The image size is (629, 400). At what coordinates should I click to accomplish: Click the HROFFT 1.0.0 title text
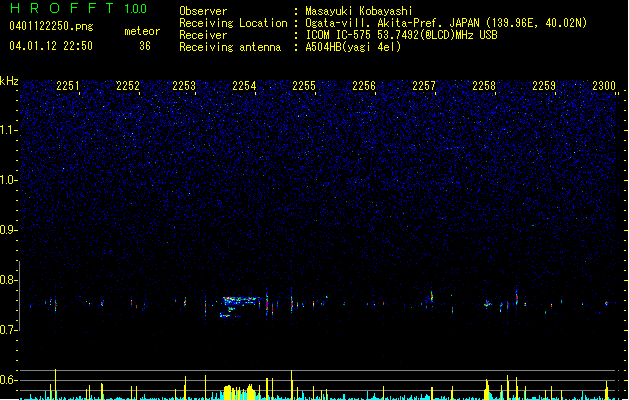79,8
